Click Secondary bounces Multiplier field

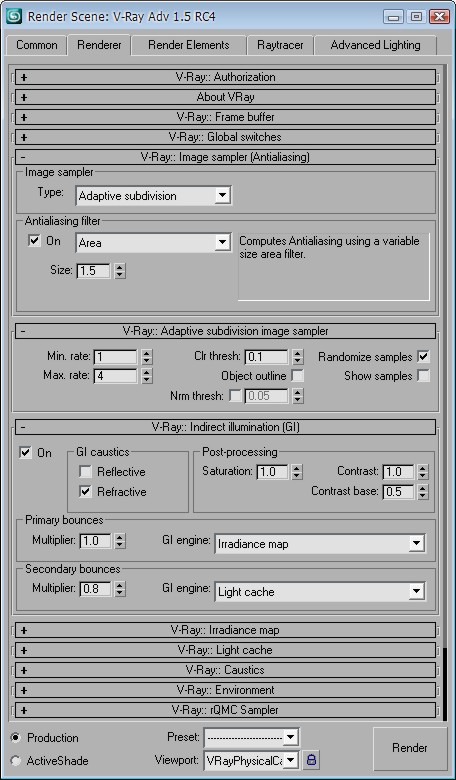[95, 589]
